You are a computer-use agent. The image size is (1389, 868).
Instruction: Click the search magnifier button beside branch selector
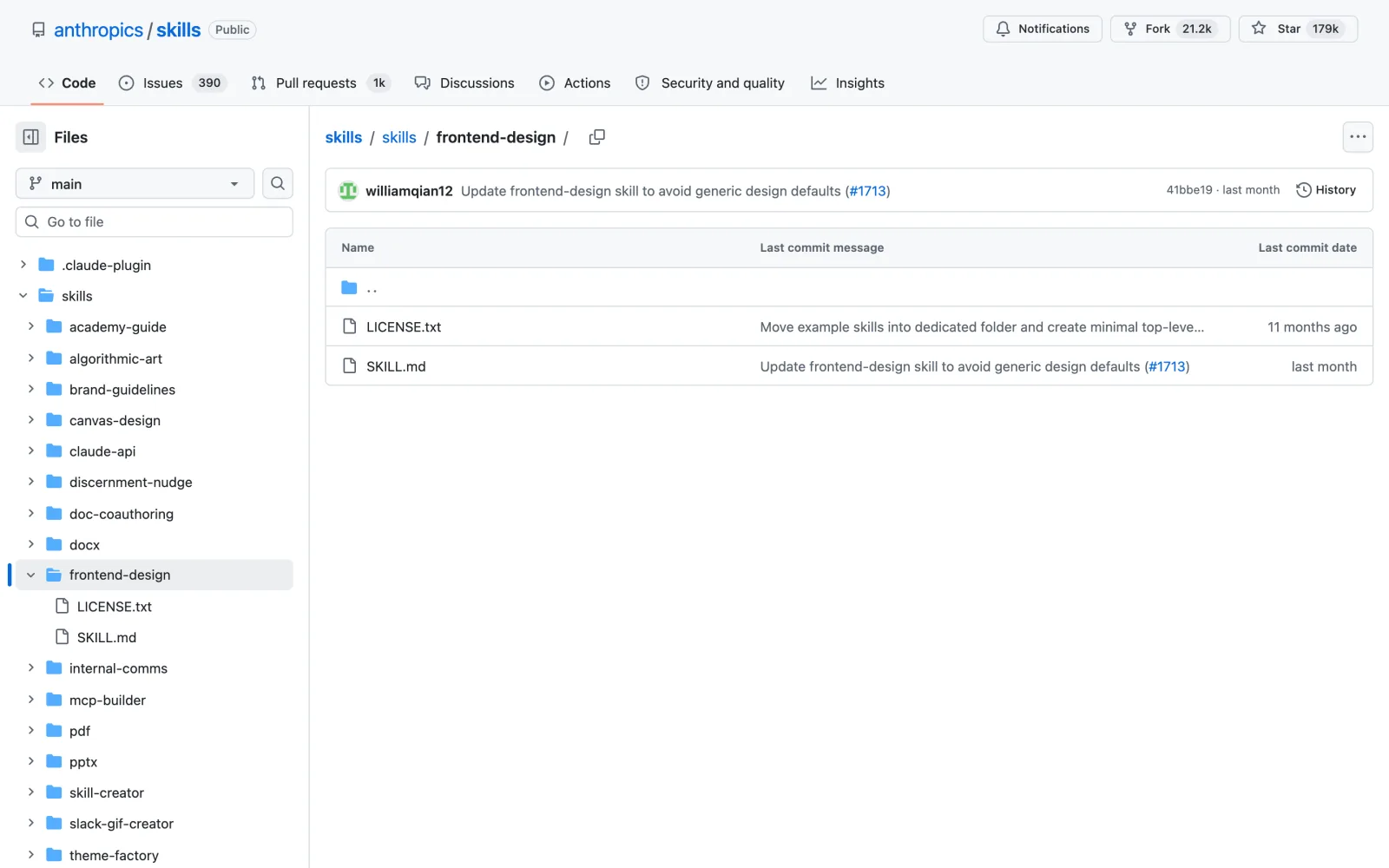[278, 183]
